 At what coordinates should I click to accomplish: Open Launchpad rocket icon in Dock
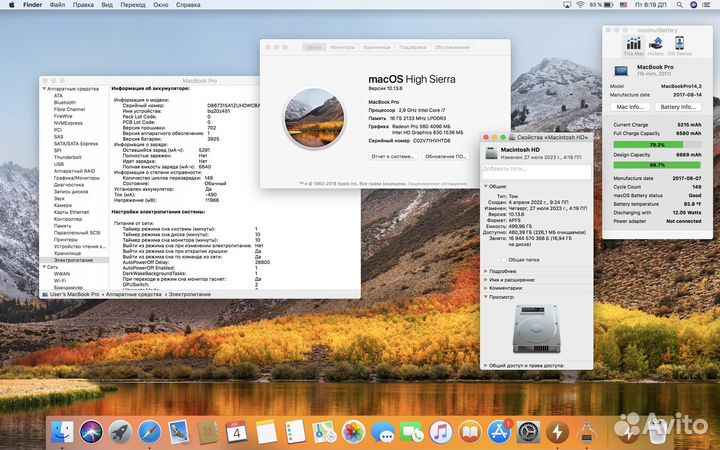(x=120, y=432)
